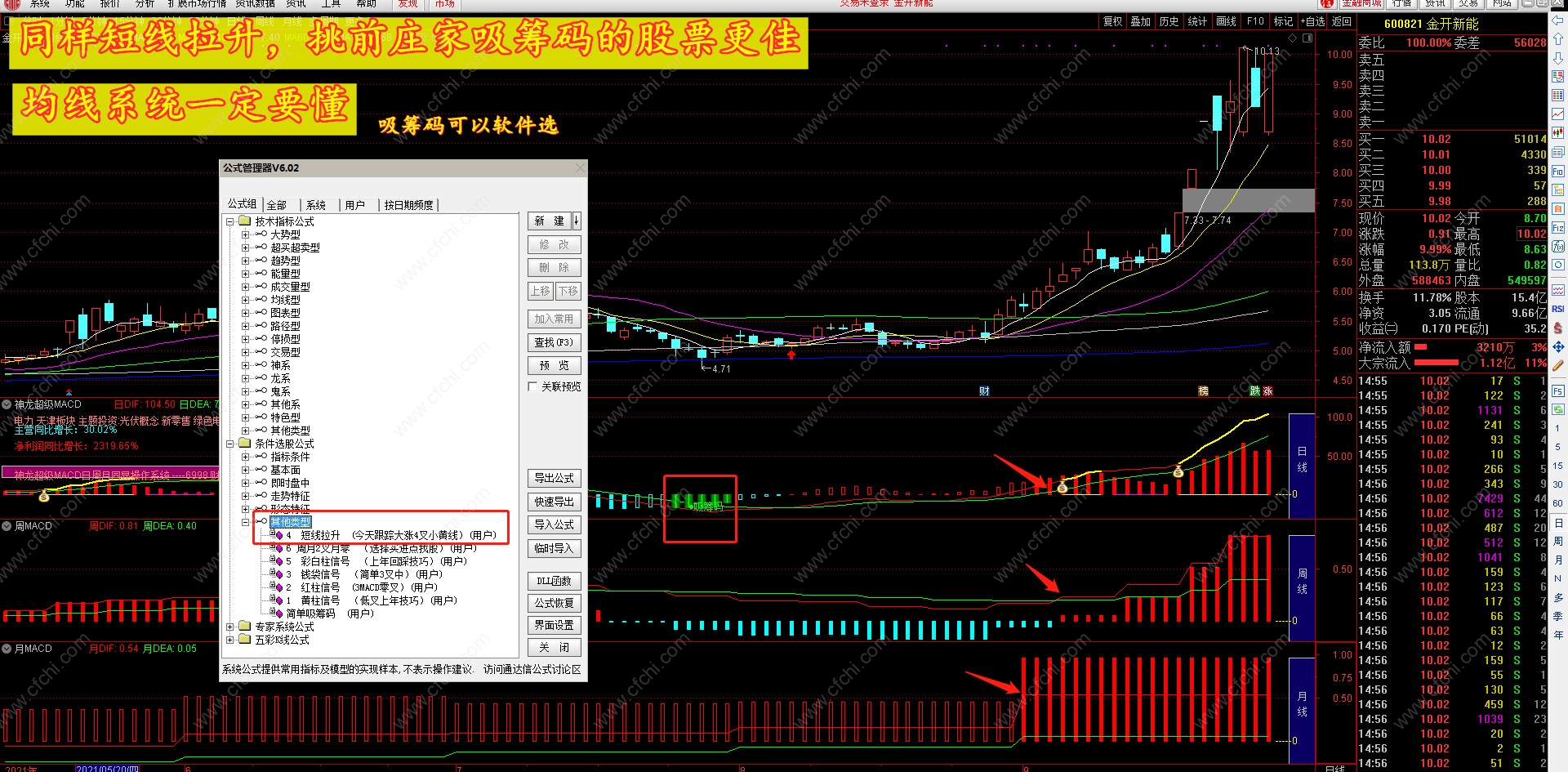Click the f(x) formula icon in sidebar
Screen dimensions: 1568x772
pyautogui.click(x=1557, y=247)
